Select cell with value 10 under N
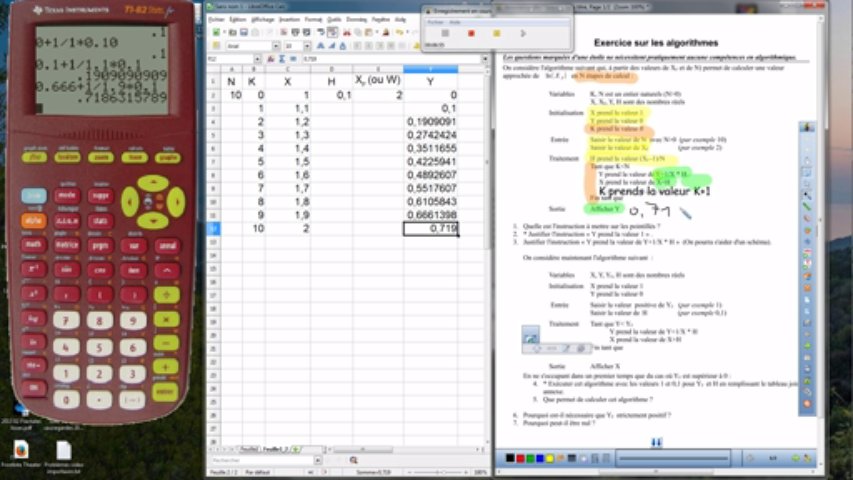The image size is (853, 480). [232, 95]
